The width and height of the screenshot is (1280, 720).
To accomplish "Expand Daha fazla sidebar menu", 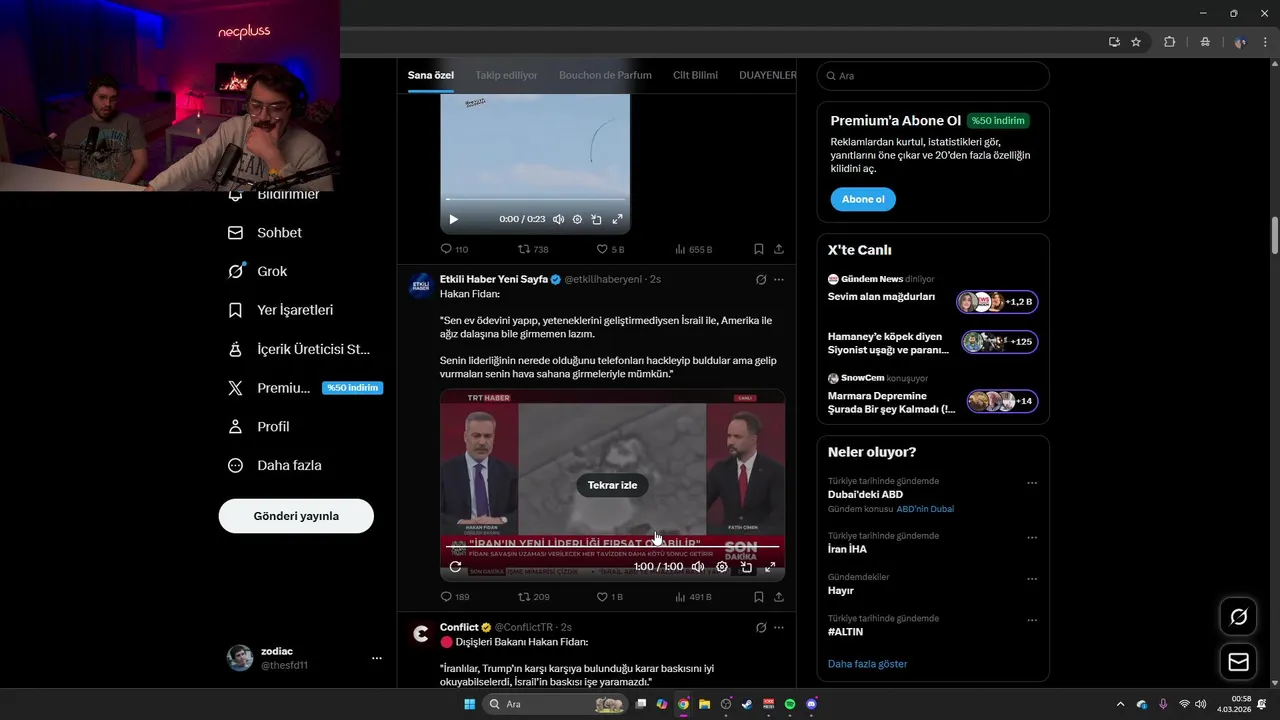I will [275, 465].
